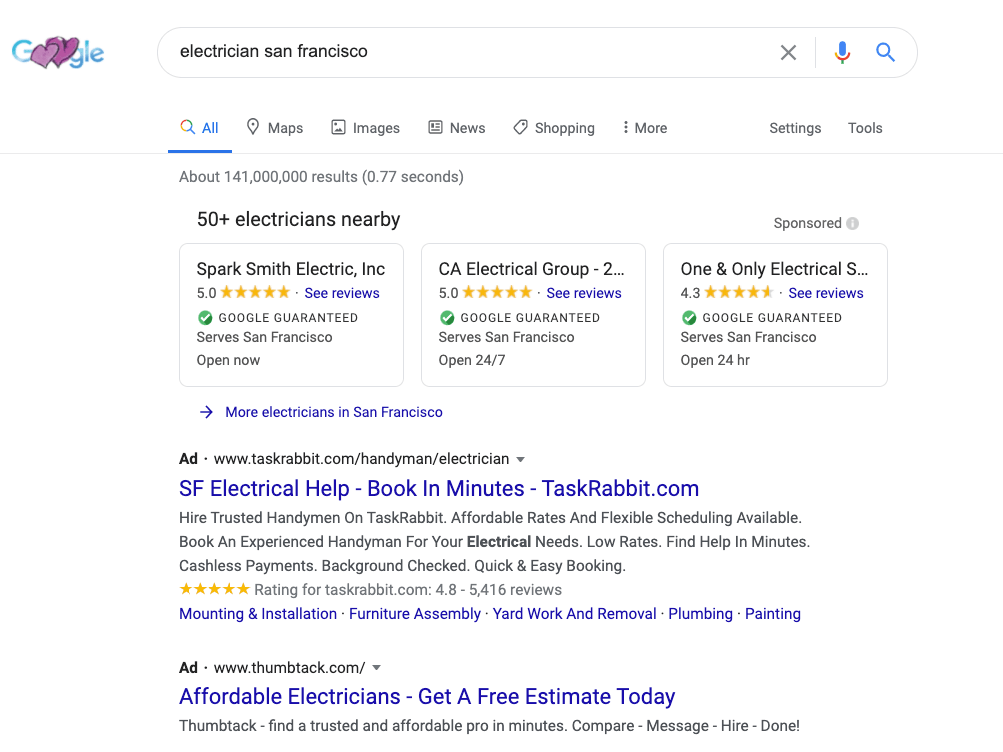
Task: Open More electricians in San Francisco
Action: coord(334,412)
